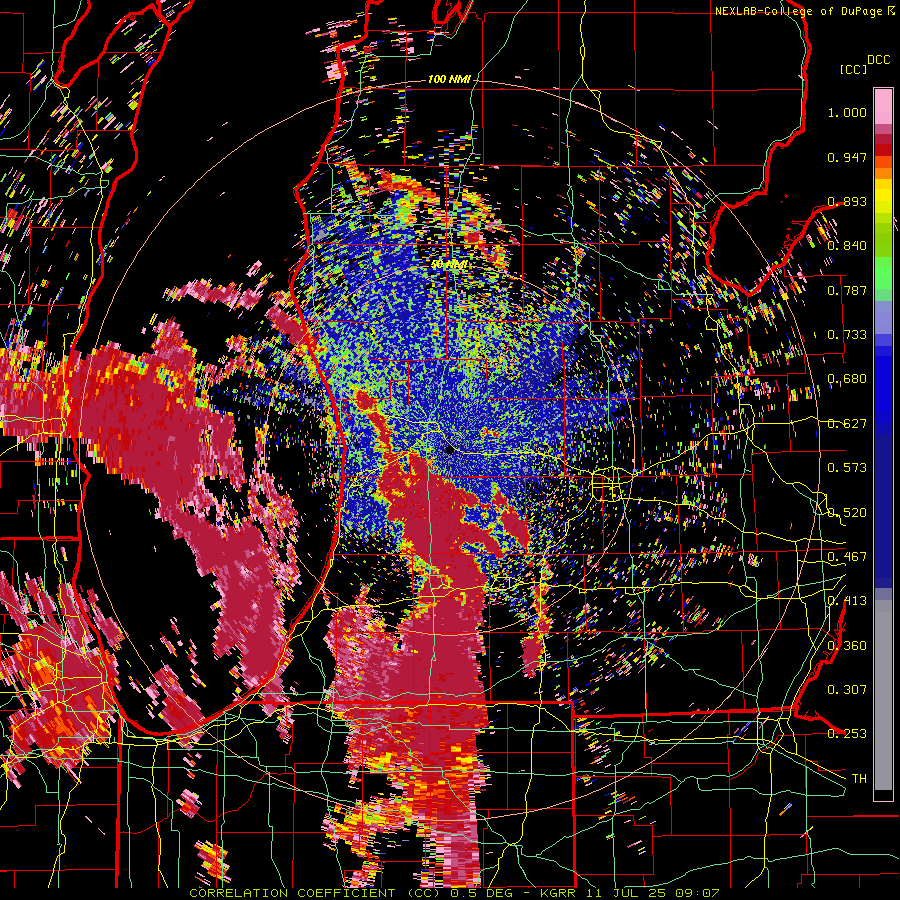
Task: Click the 0.360 scale value
Action: click(847, 646)
